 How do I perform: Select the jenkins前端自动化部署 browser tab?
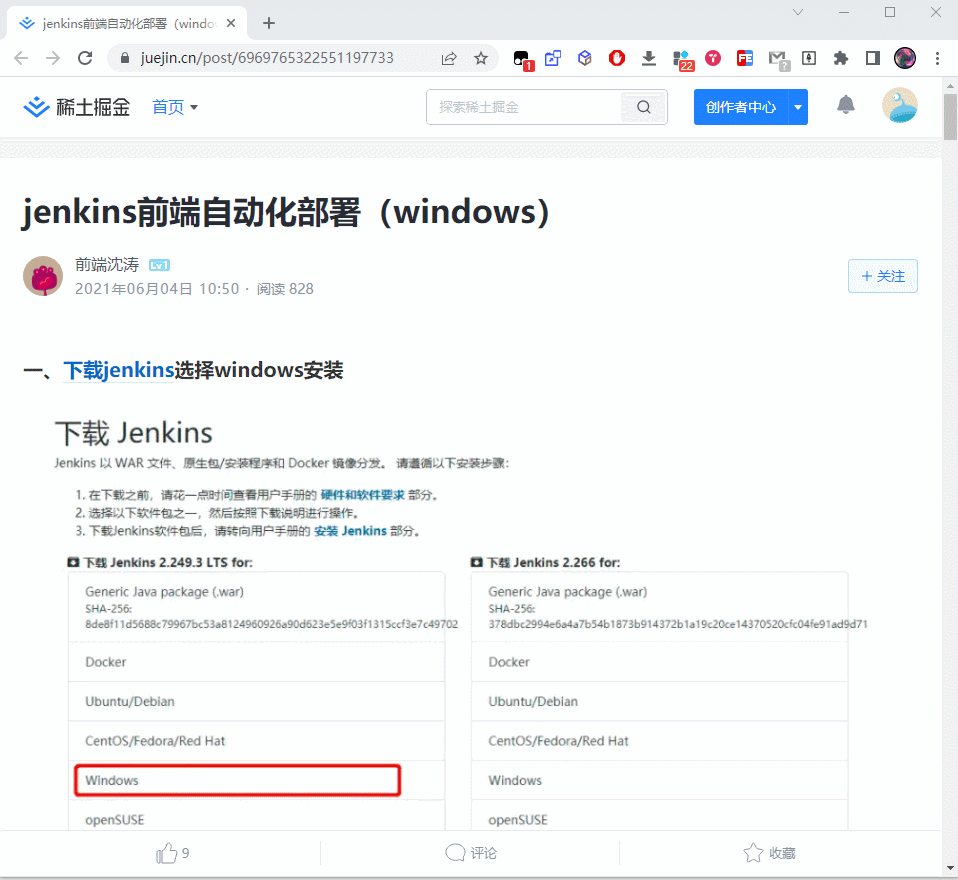(x=127, y=23)
